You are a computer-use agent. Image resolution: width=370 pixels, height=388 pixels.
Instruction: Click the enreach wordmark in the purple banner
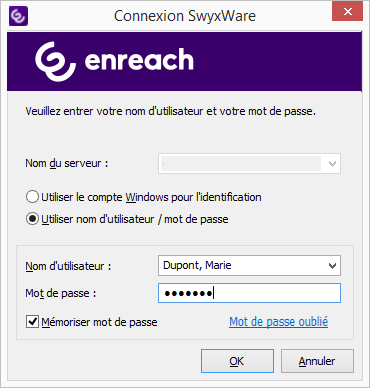(x=139, y=59)
